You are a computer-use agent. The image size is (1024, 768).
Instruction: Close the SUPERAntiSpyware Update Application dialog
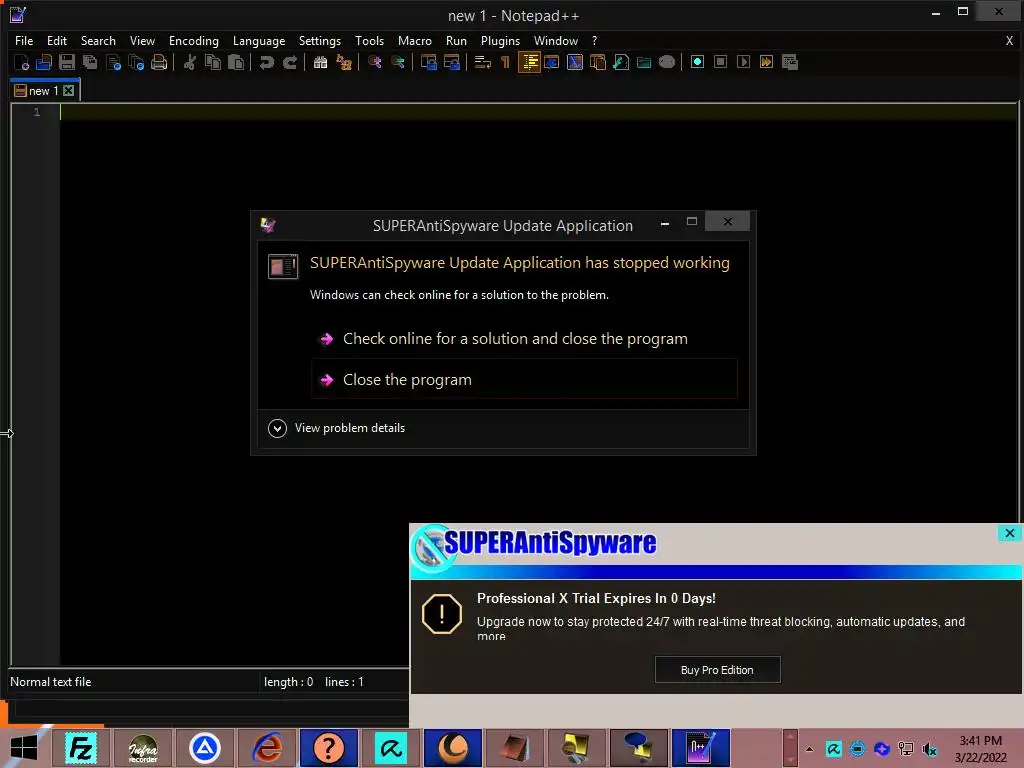click(x=728, y=222)
